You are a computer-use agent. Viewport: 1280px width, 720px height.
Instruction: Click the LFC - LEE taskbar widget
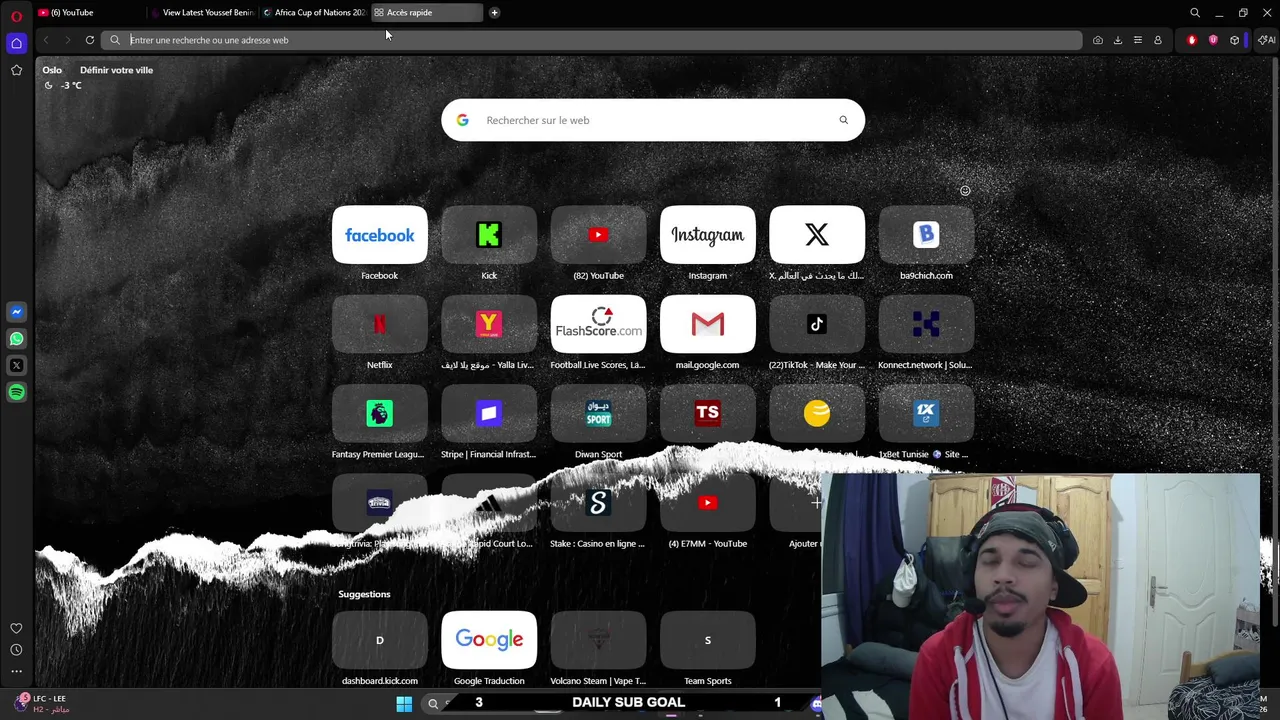(x=42, y=704)
